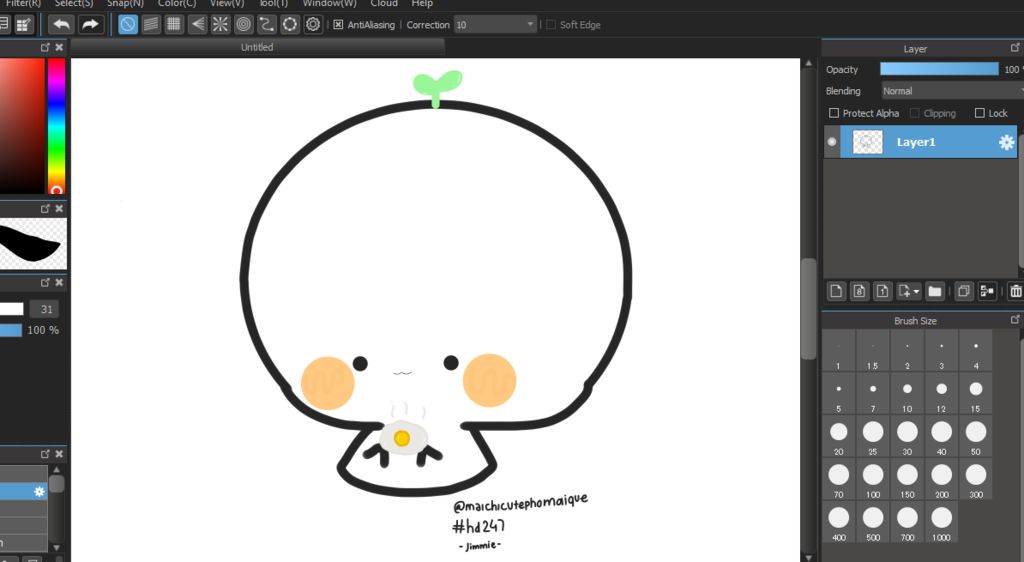This screenshot has width=1024, height=562.
Task: Close the brush control panel showing 31
Action: [59, 283]
